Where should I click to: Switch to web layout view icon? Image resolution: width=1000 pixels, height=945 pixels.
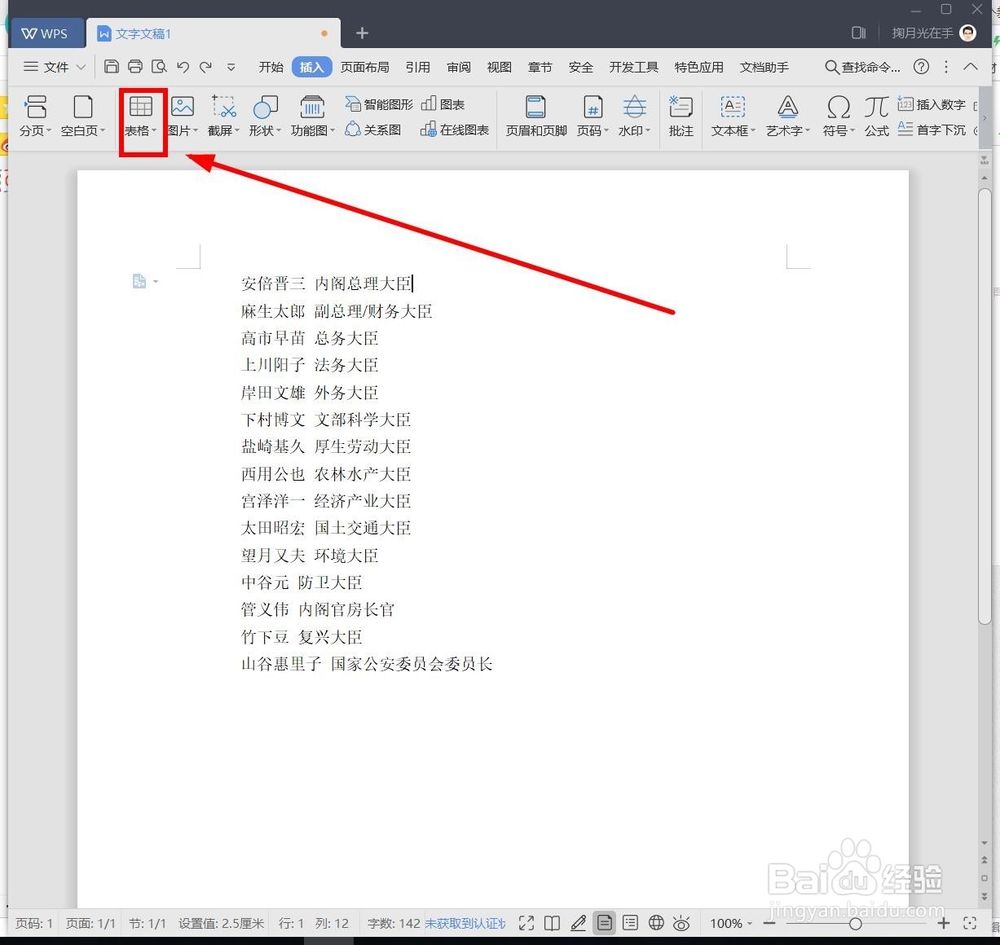pos(656,923)
